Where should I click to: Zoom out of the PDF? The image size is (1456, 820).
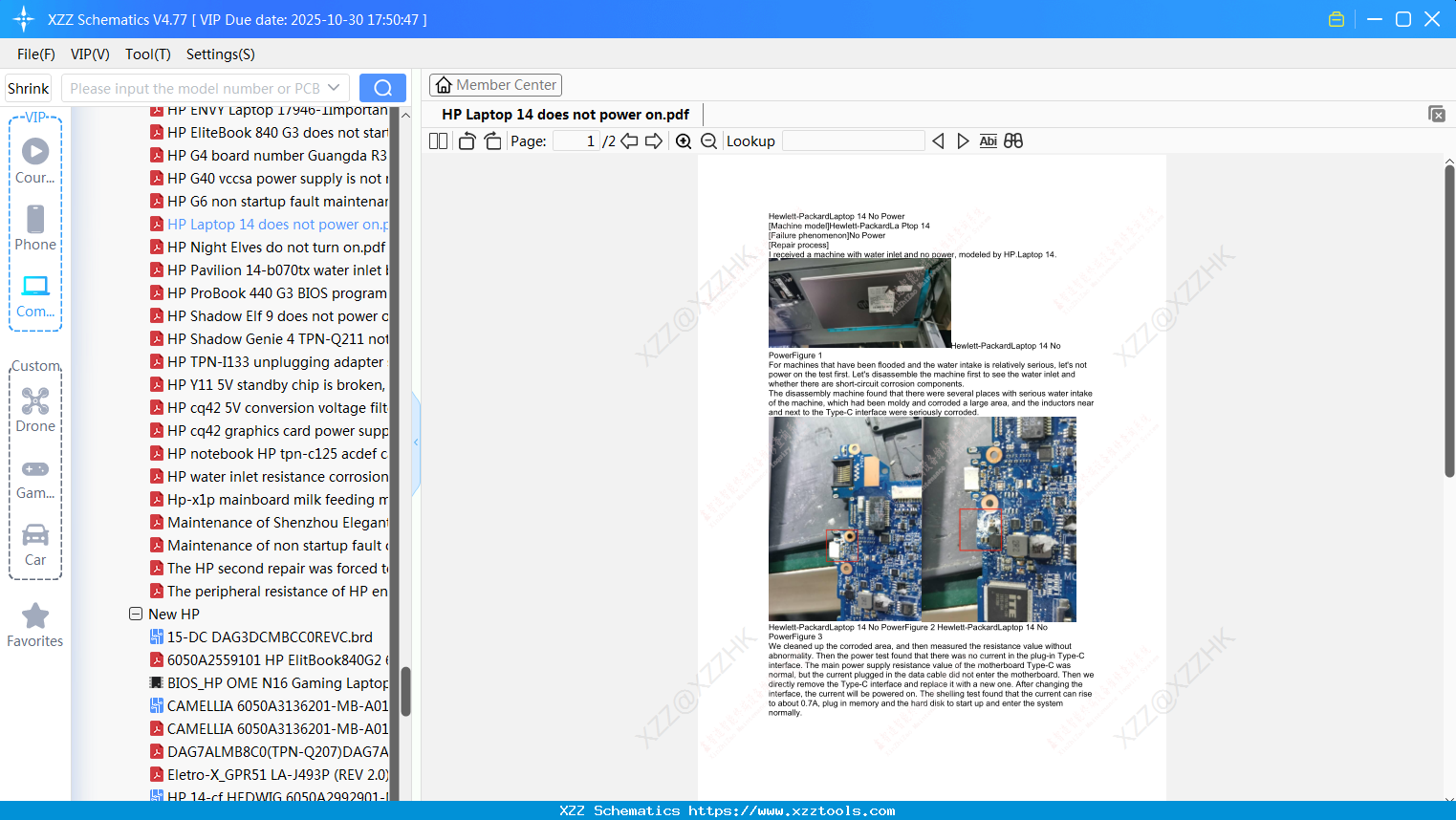(x=708, y=141)
